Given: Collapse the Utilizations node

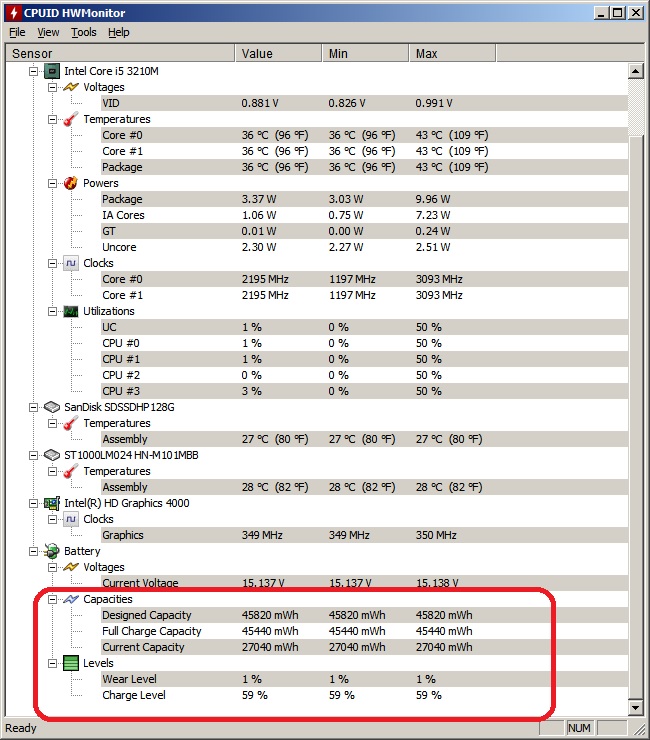Looking at the screenshot, I should point(52,311).
